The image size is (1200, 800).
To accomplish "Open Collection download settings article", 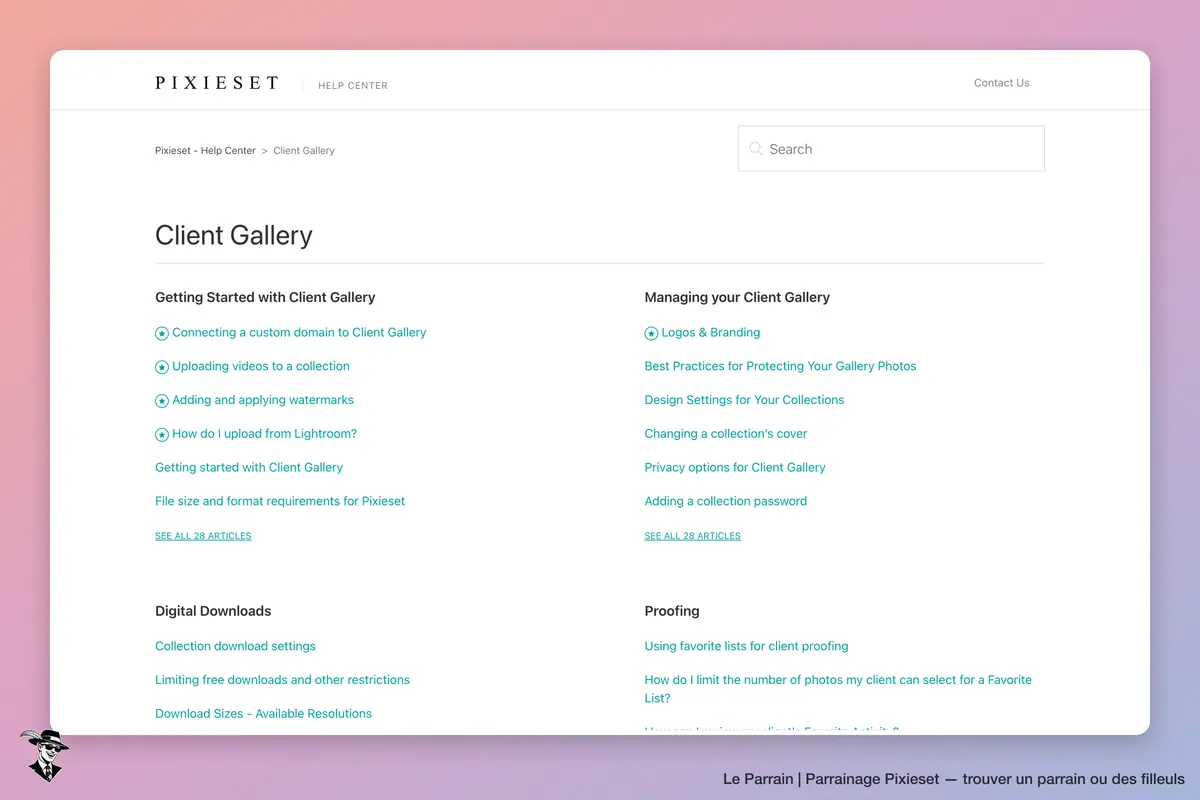I will (235, 646).
